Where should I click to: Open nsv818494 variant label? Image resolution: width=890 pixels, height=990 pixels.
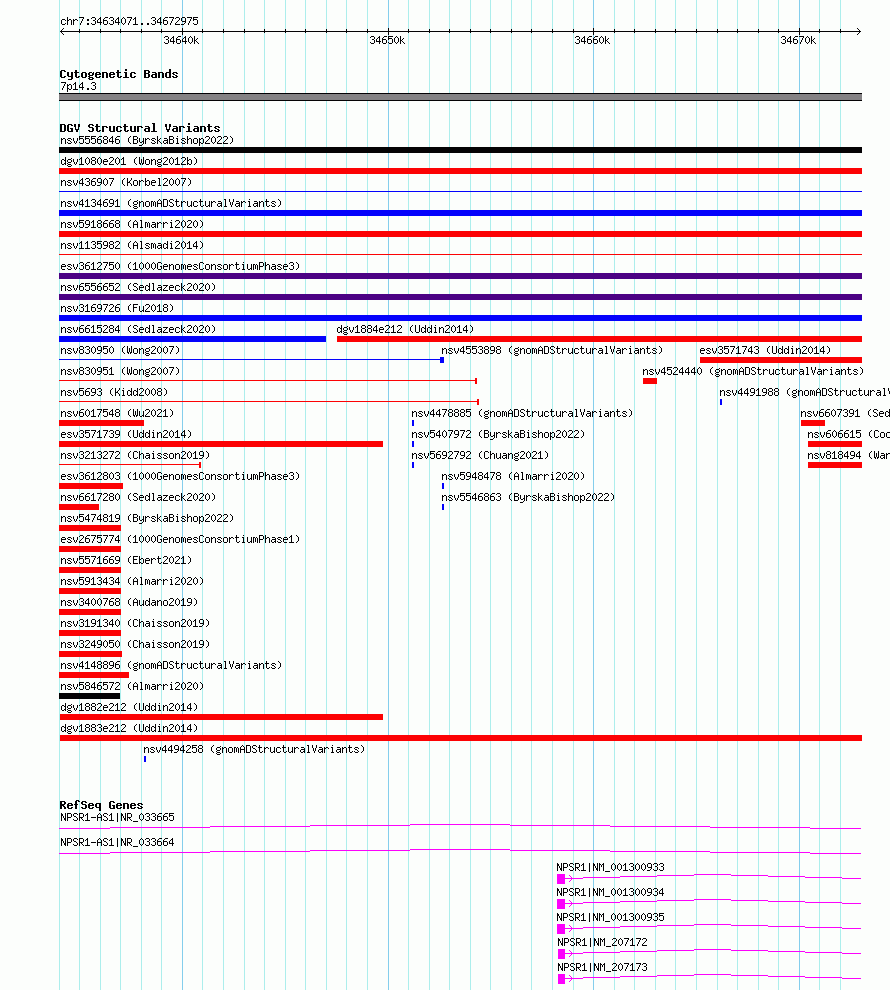[x=848, y=455]
